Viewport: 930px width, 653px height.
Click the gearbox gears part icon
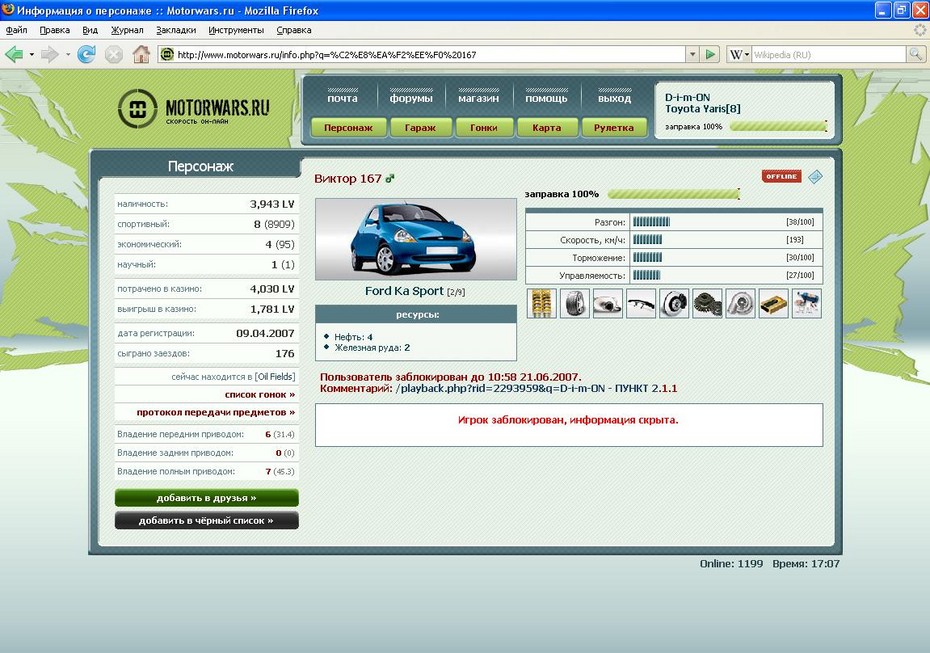(x=708, y=303)
